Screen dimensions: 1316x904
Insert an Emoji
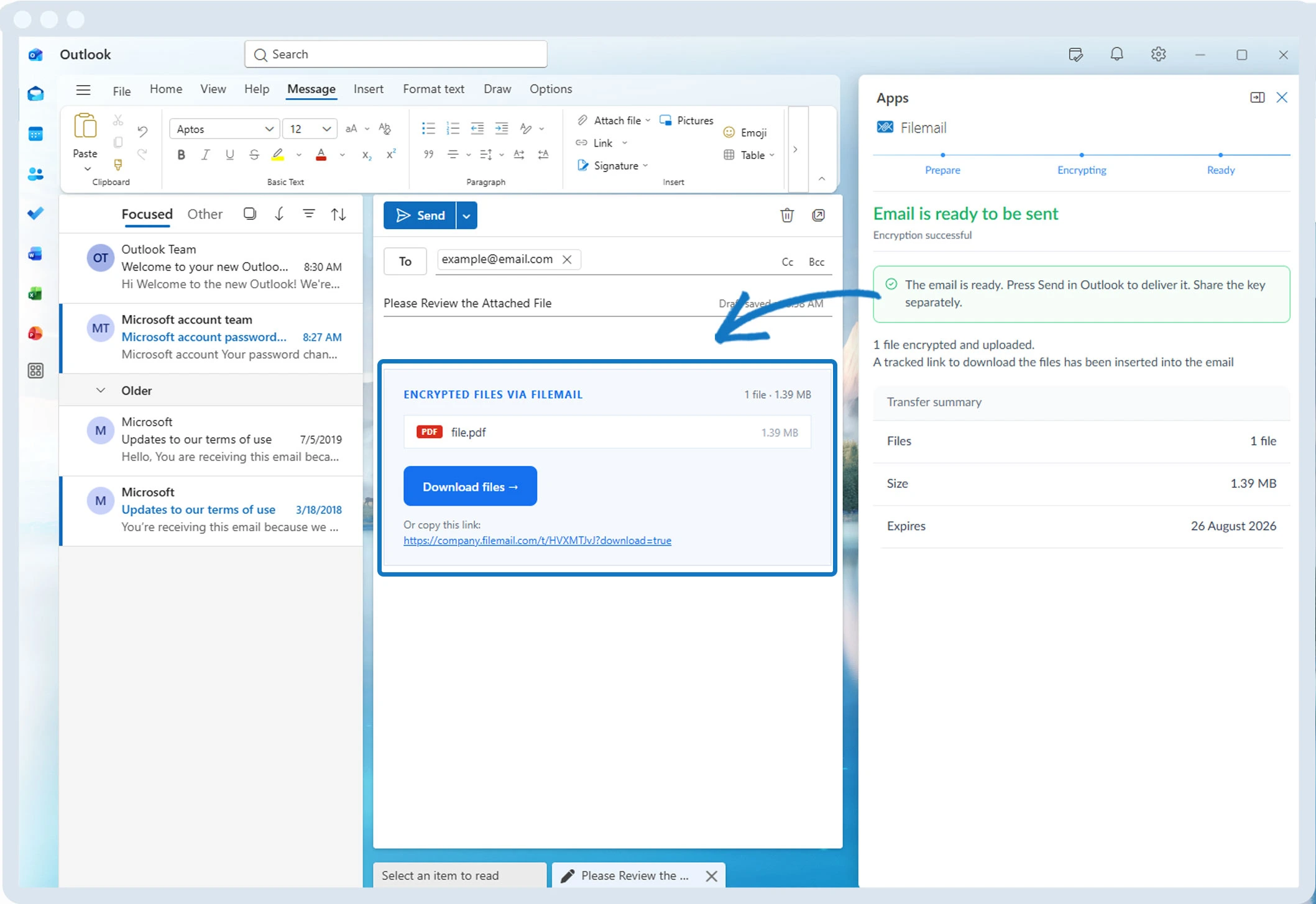point(745,132)
